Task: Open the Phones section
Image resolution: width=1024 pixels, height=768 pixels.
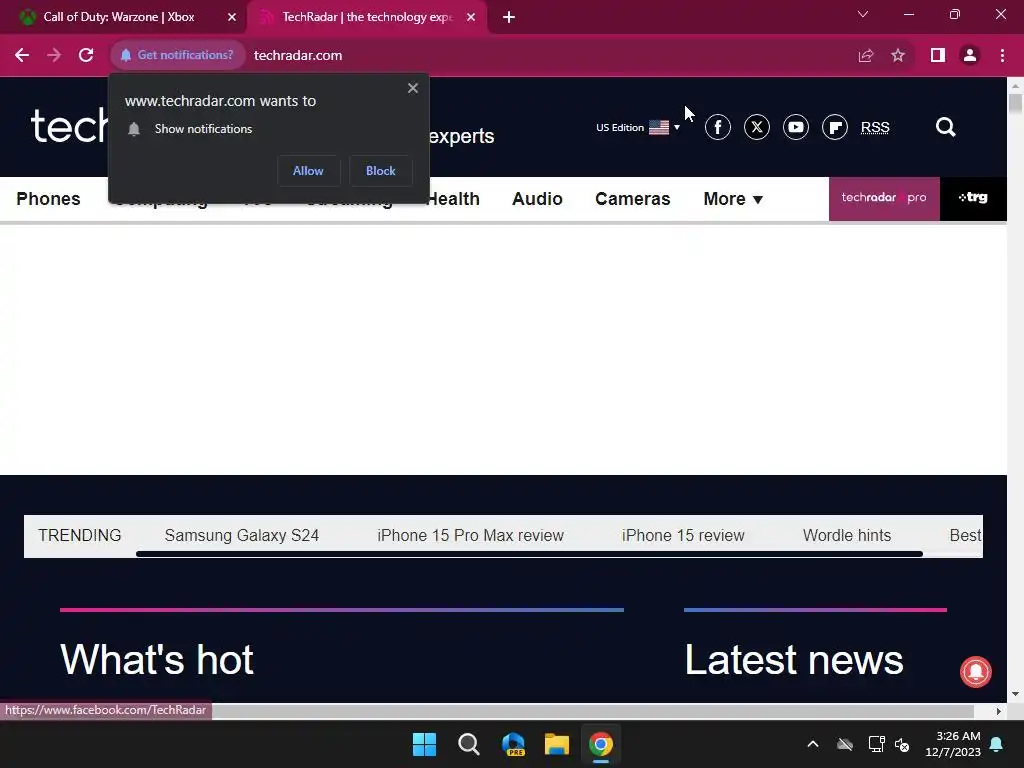Action: click(x=48, y=199)
